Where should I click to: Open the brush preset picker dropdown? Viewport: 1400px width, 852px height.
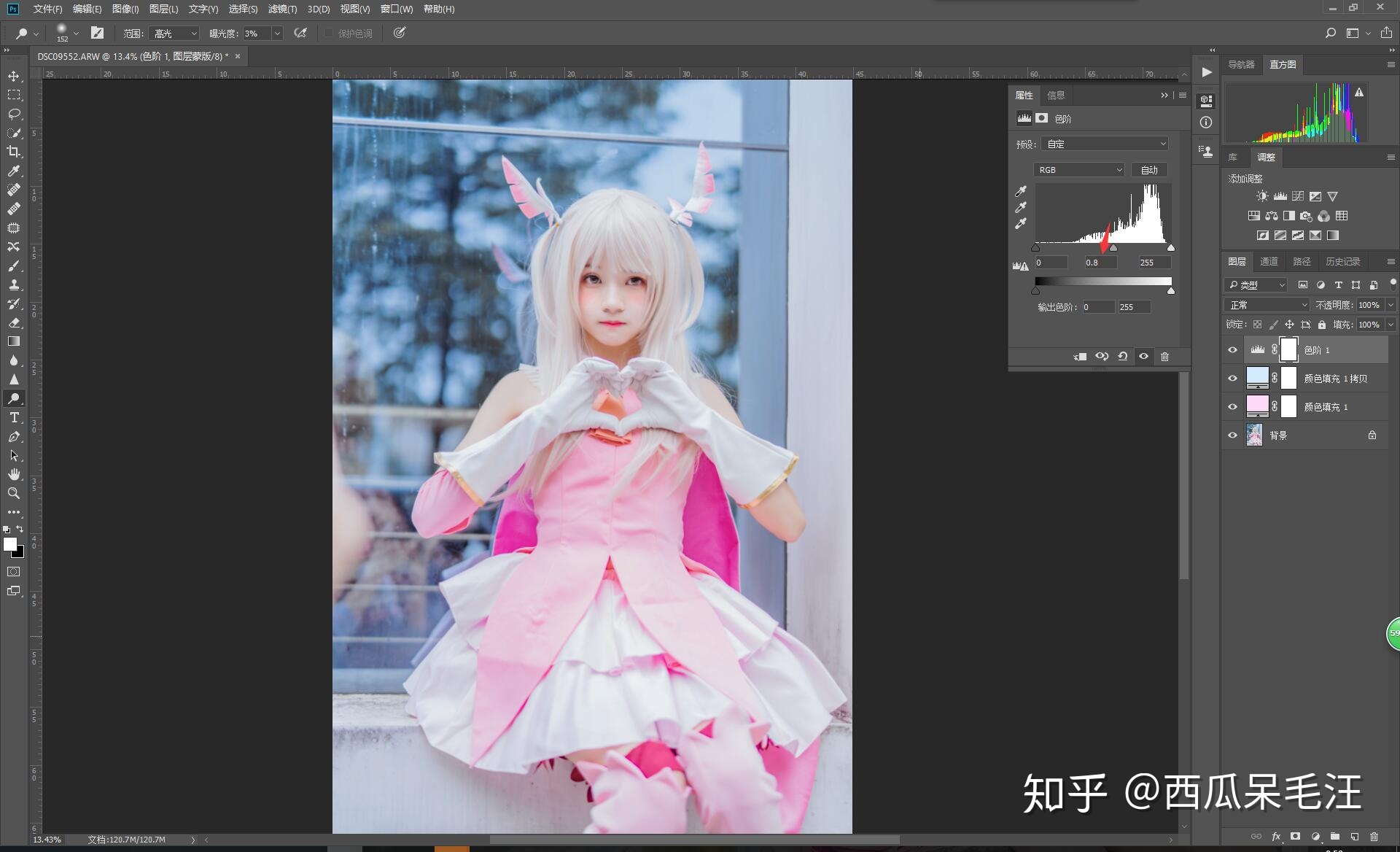tap(76, 34)
